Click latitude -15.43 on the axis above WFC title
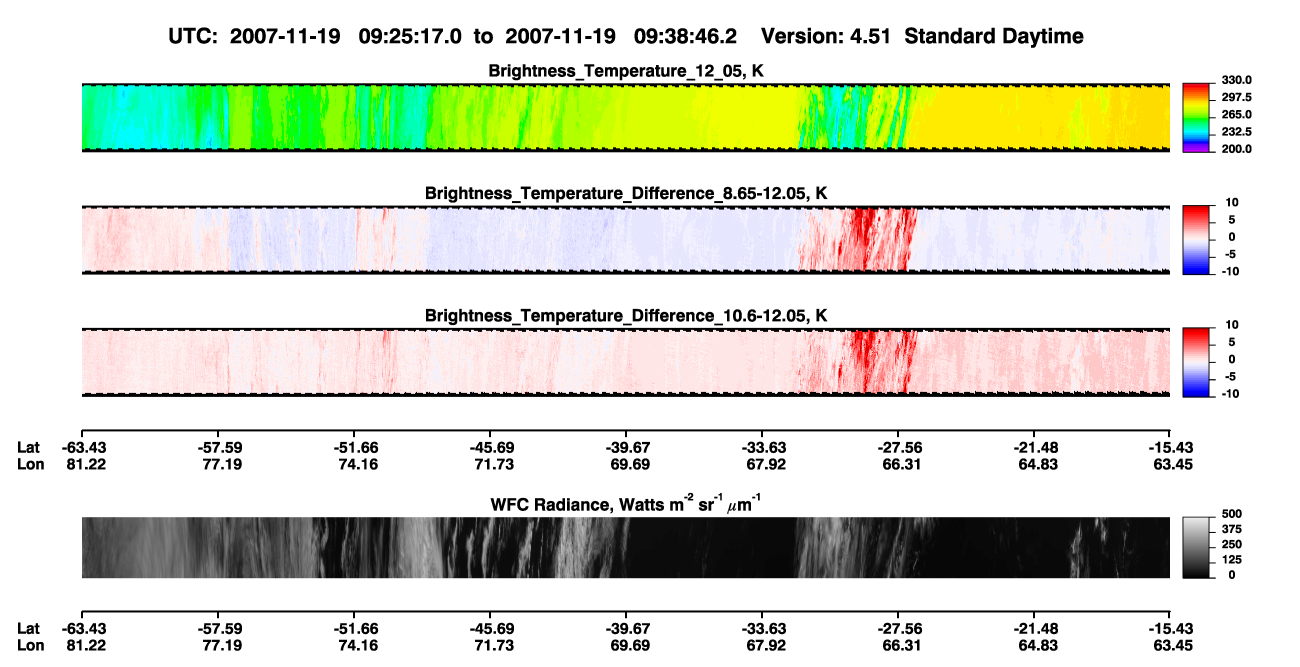 click(x=1171, y=447)
